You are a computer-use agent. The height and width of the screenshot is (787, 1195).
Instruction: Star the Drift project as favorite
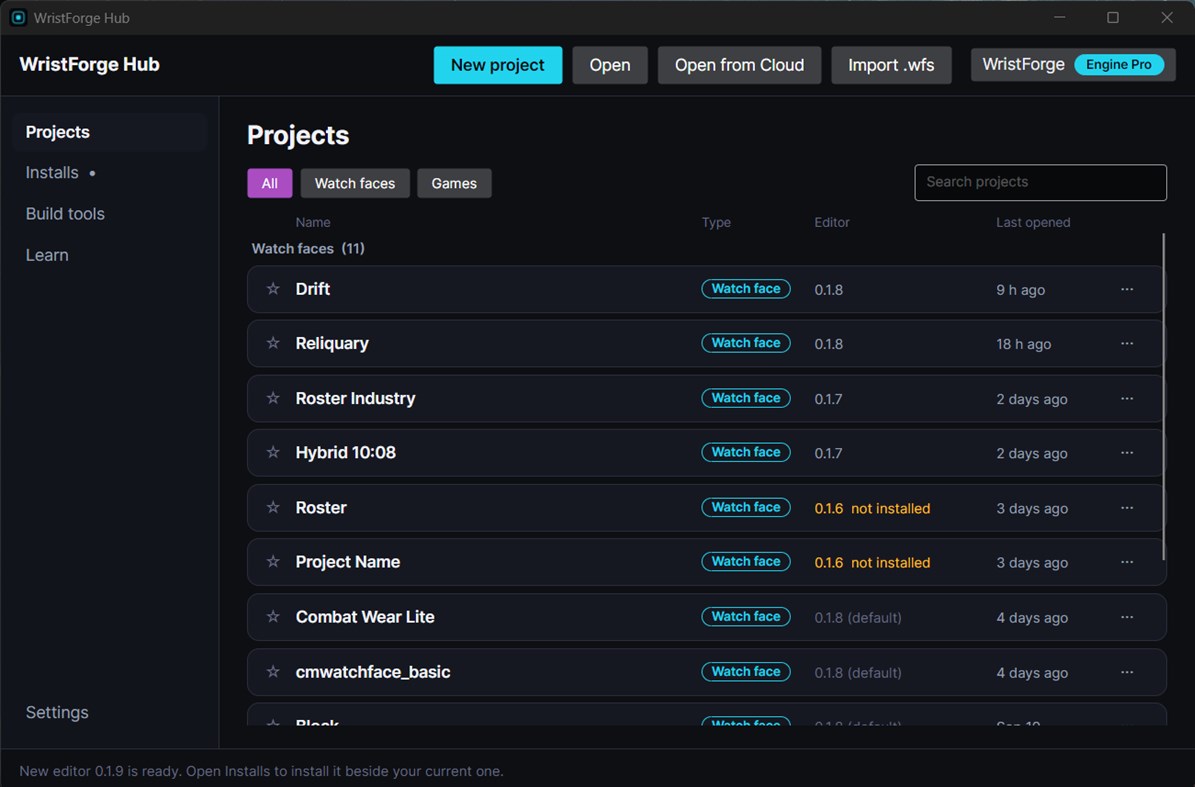[x=273, y=289]
